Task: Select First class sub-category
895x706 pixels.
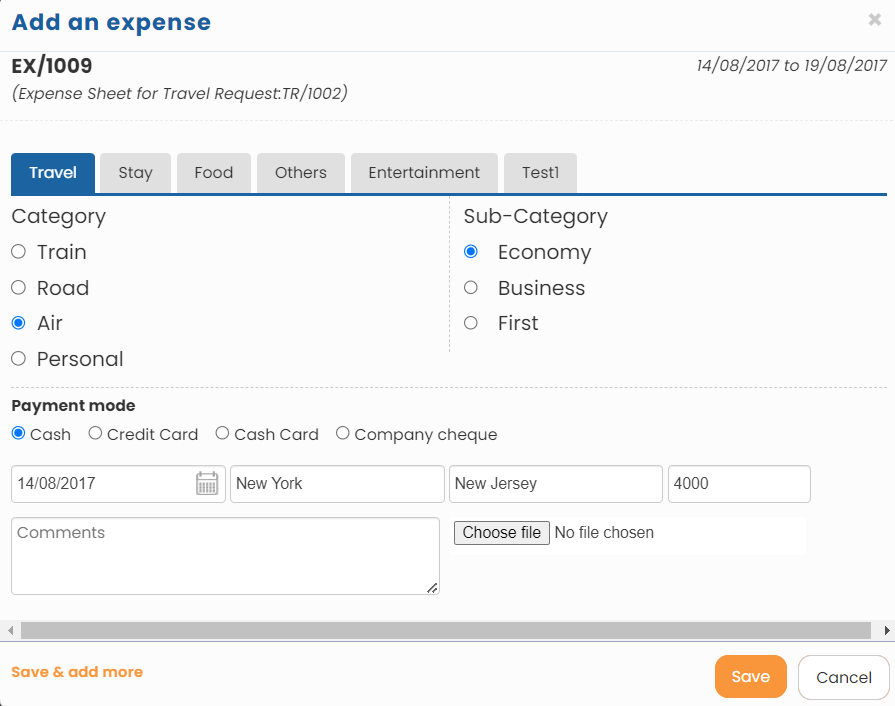Action: click(x=471, y=322)
